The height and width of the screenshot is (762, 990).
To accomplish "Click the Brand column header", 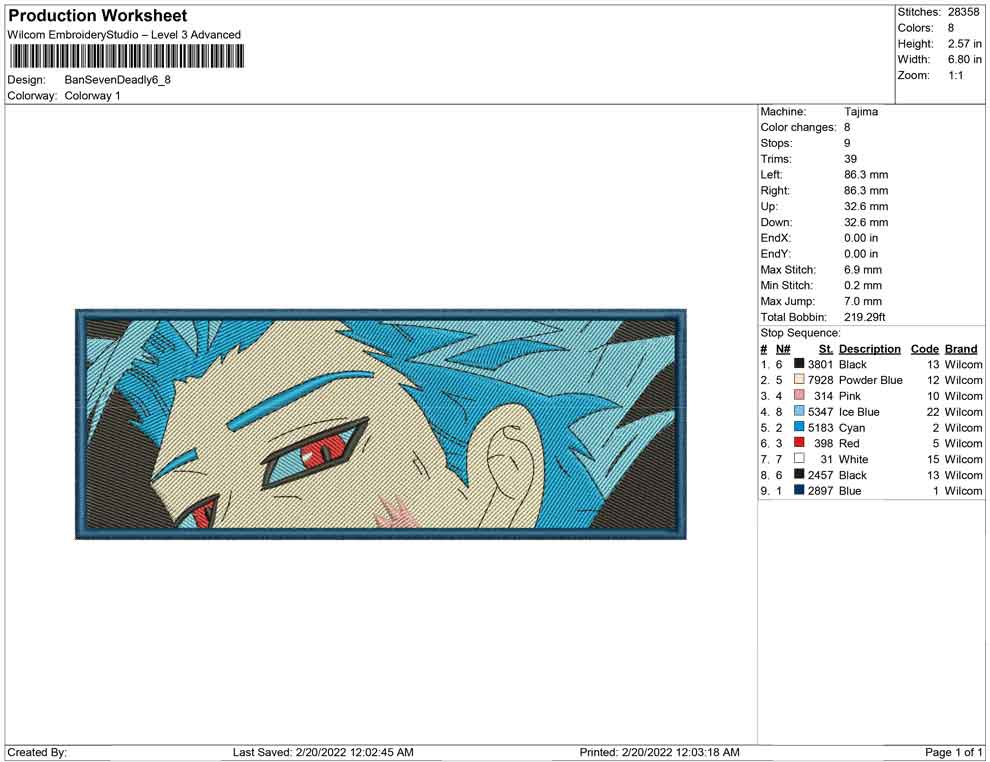I will [960, 349].
